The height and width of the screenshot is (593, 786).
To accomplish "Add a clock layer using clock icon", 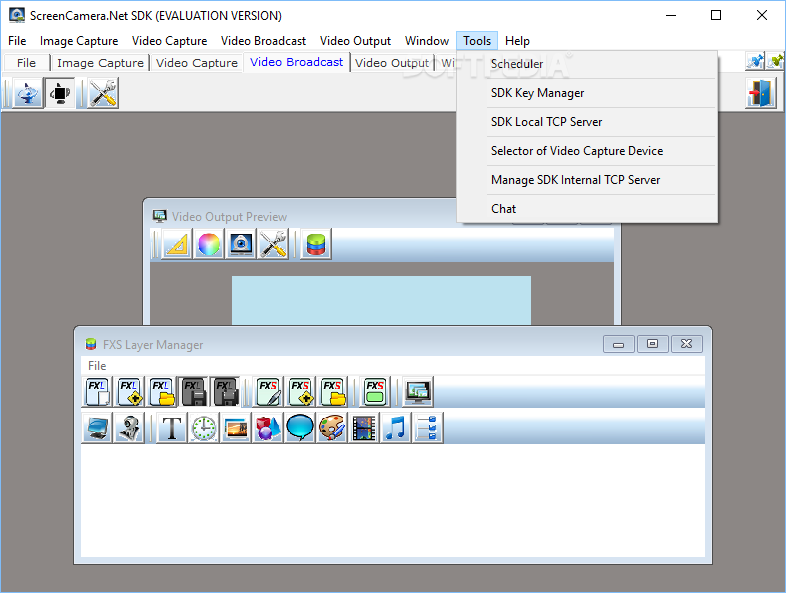I will coord(204,428).
